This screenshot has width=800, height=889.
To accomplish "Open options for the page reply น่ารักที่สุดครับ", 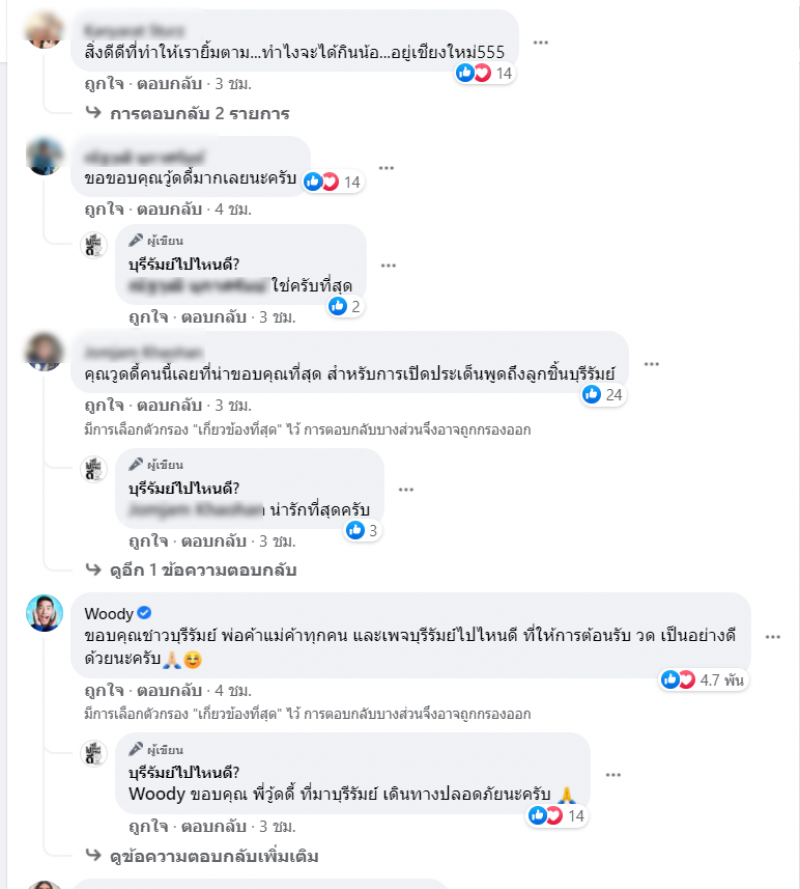I will (406, 490).
